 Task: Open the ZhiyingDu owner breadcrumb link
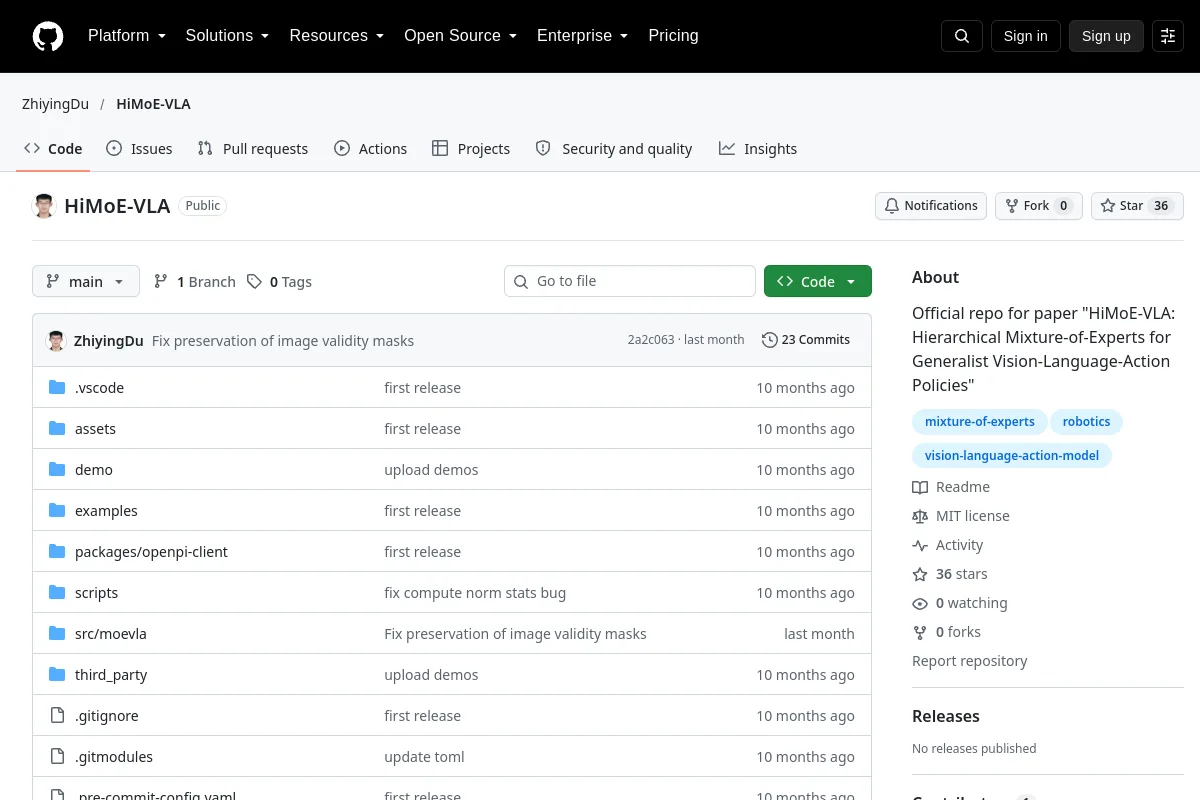coord(55,104)
